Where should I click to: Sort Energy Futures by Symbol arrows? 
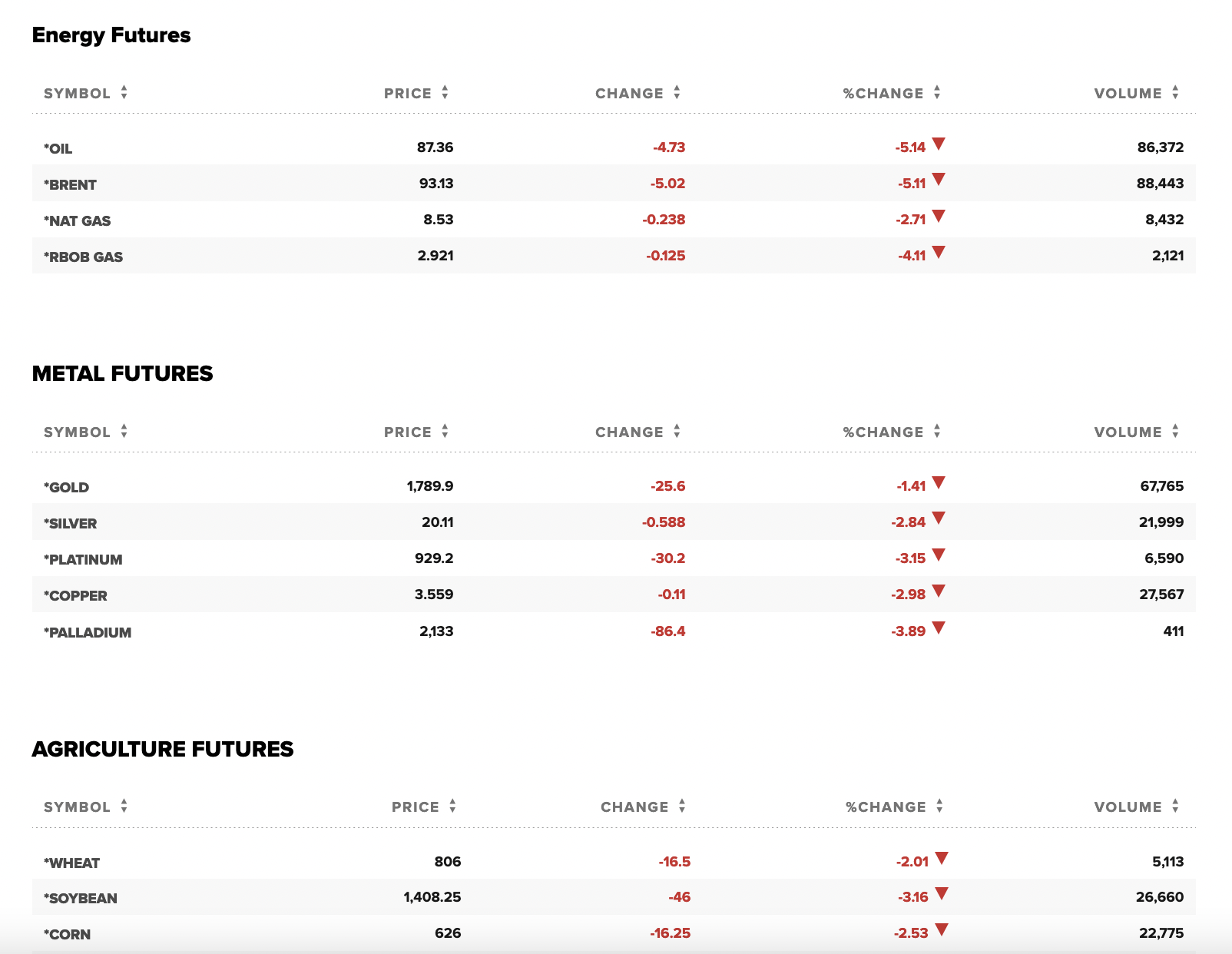click(x=124, y=93)
